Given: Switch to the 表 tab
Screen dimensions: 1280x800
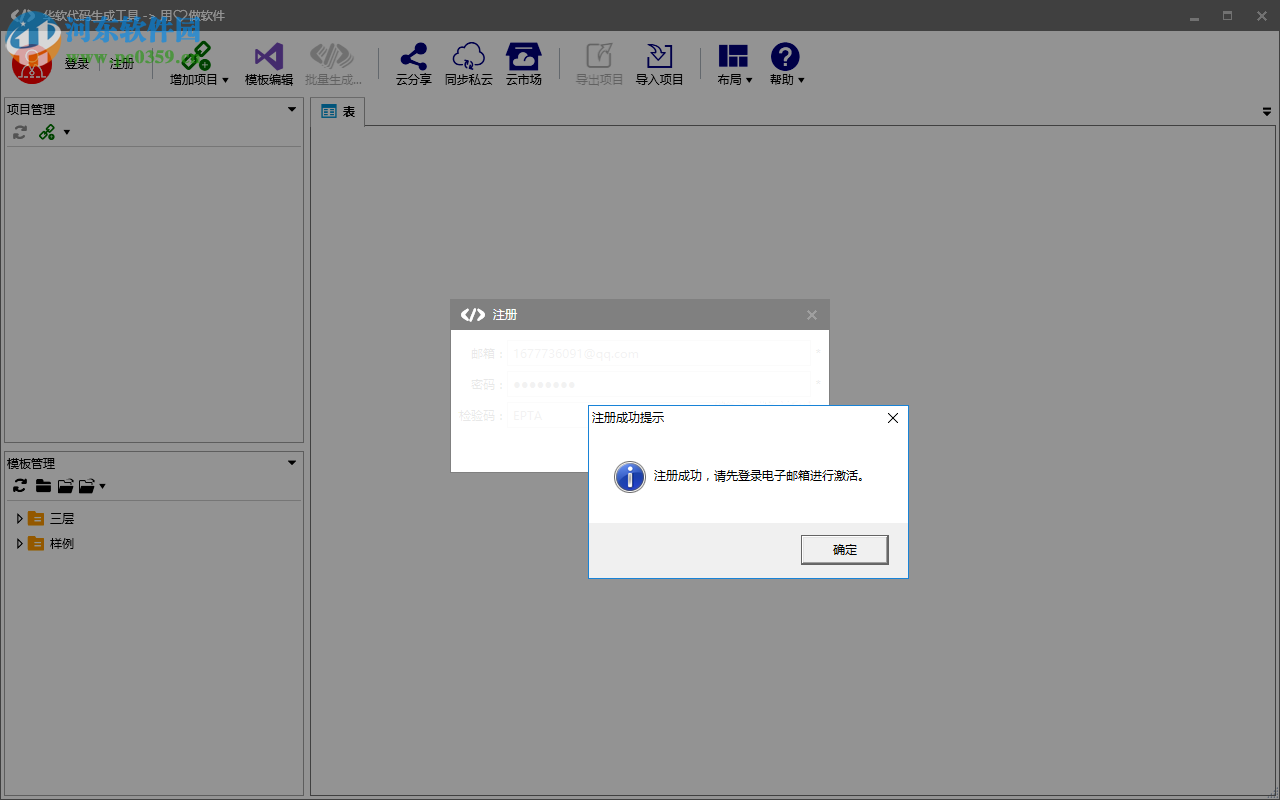Looking at the screenshot, I should (x=338, y=112).
